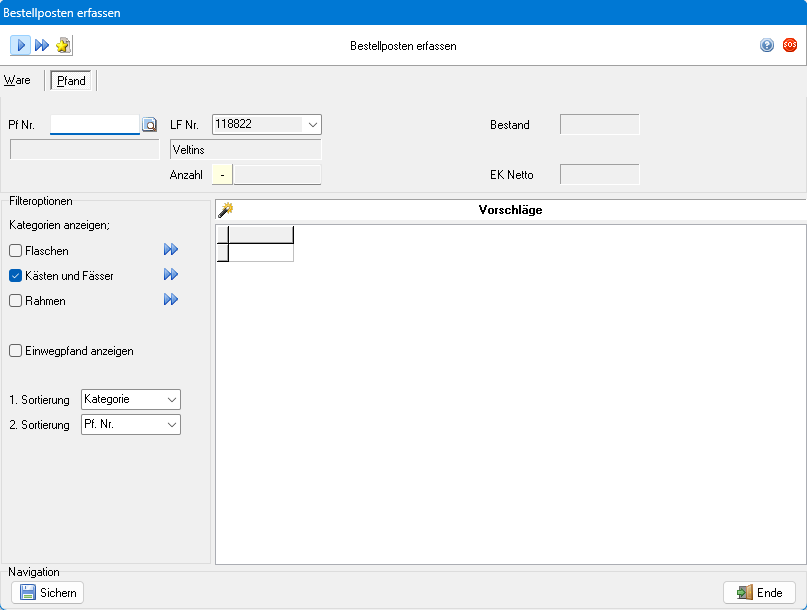Click double-arrow icon next to Flaschen

pyautogui.click(x=171, y=250)
